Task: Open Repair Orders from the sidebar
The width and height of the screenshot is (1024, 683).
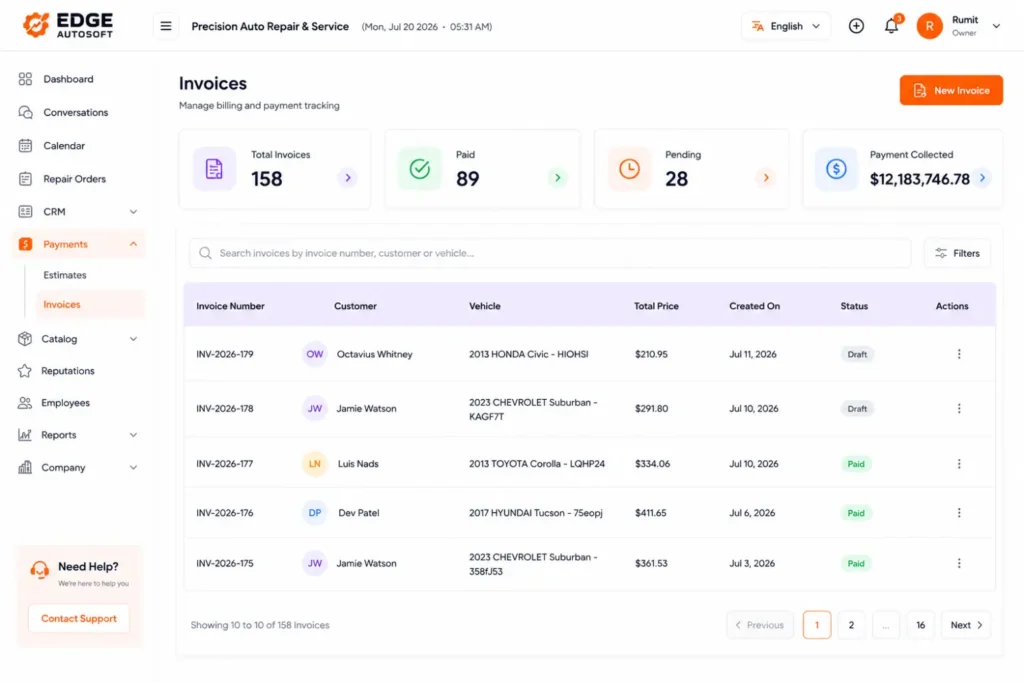Action: point(74,179)
